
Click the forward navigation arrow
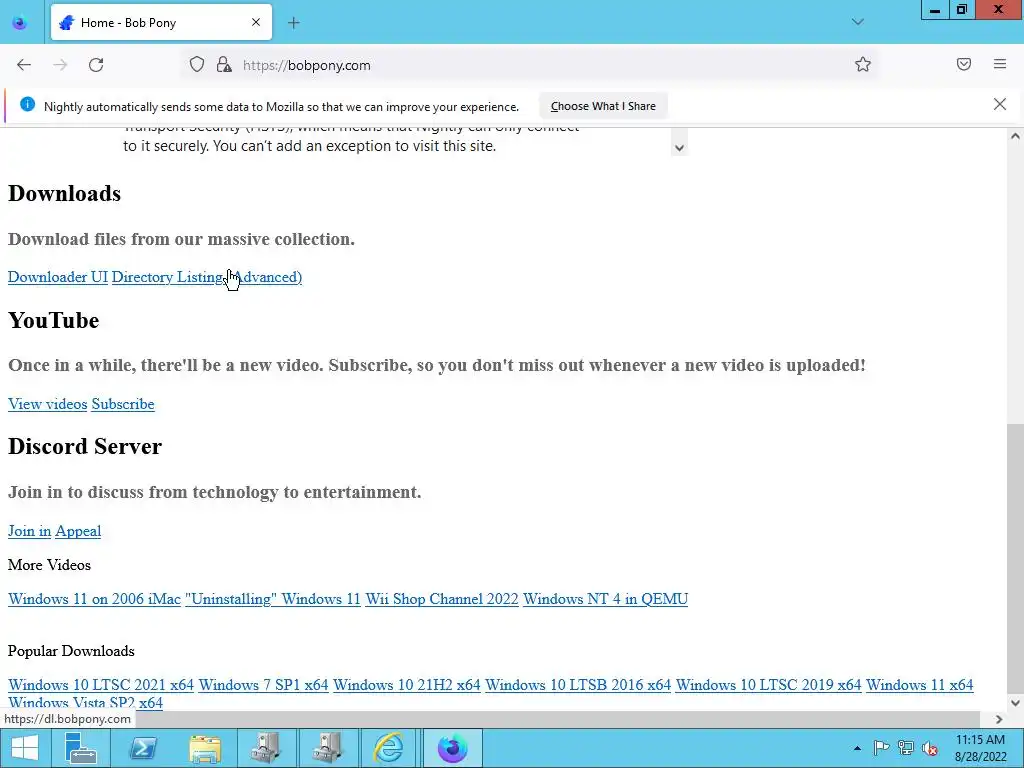point(60,65)
